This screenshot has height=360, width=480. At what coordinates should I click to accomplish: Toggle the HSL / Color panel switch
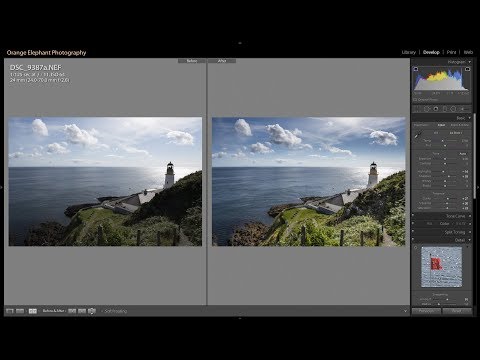click(413, 224)
